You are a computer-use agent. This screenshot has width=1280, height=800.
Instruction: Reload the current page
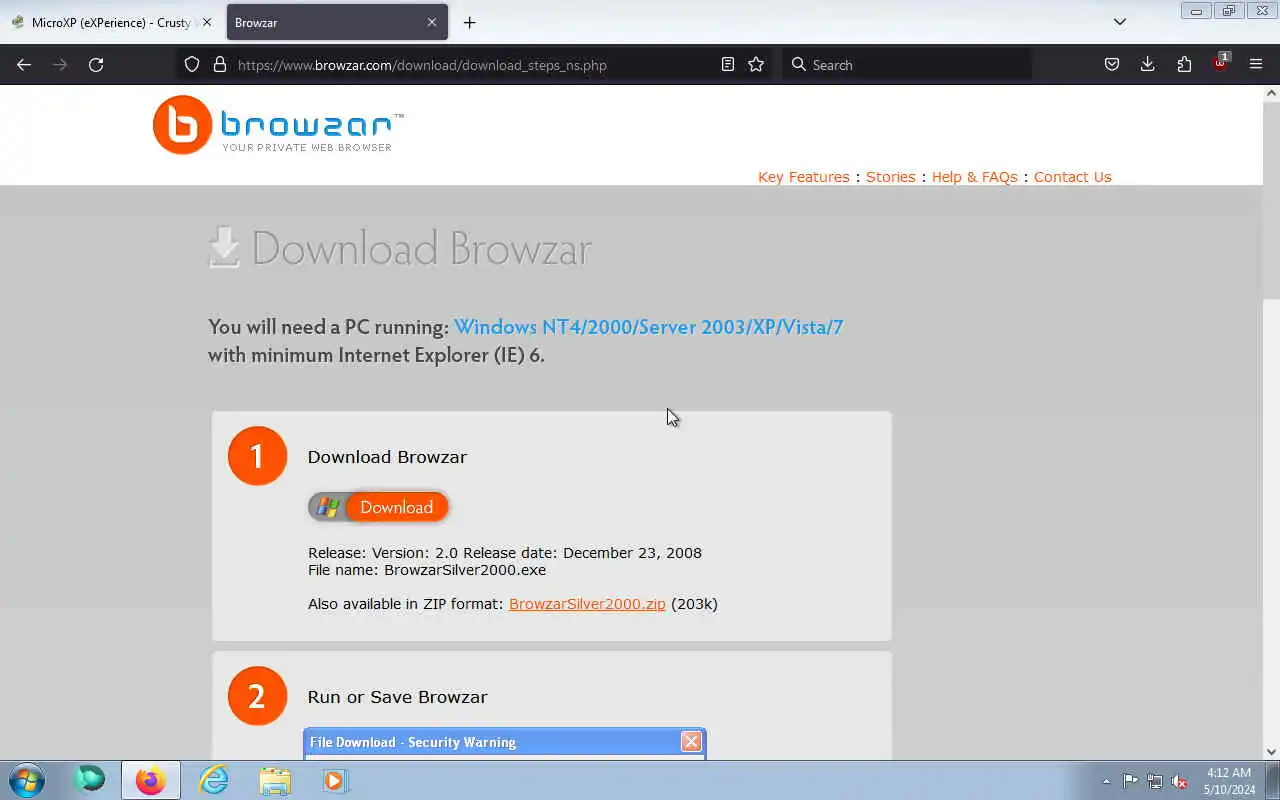[96, 65]
